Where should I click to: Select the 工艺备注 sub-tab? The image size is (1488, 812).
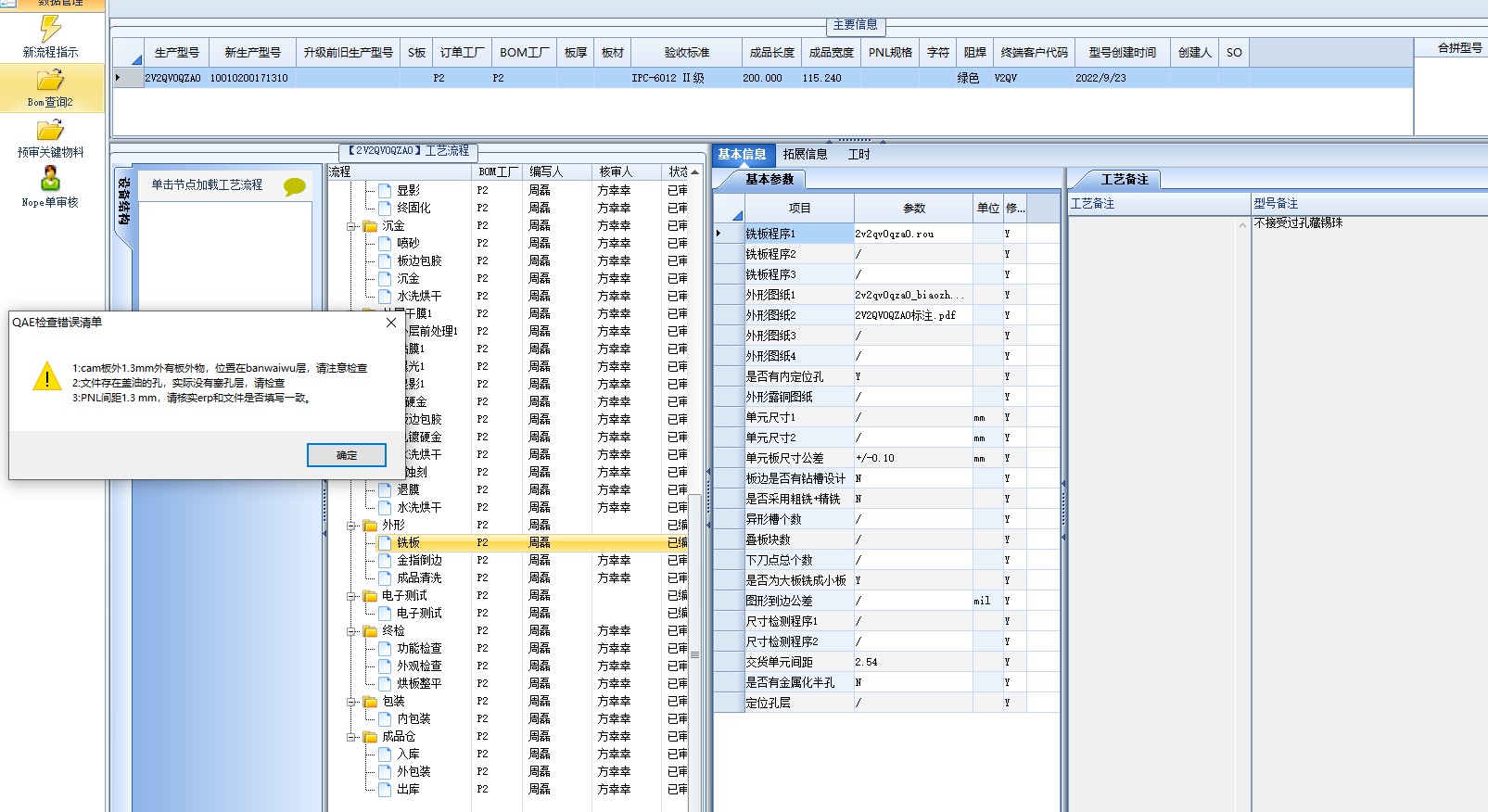1125,179
